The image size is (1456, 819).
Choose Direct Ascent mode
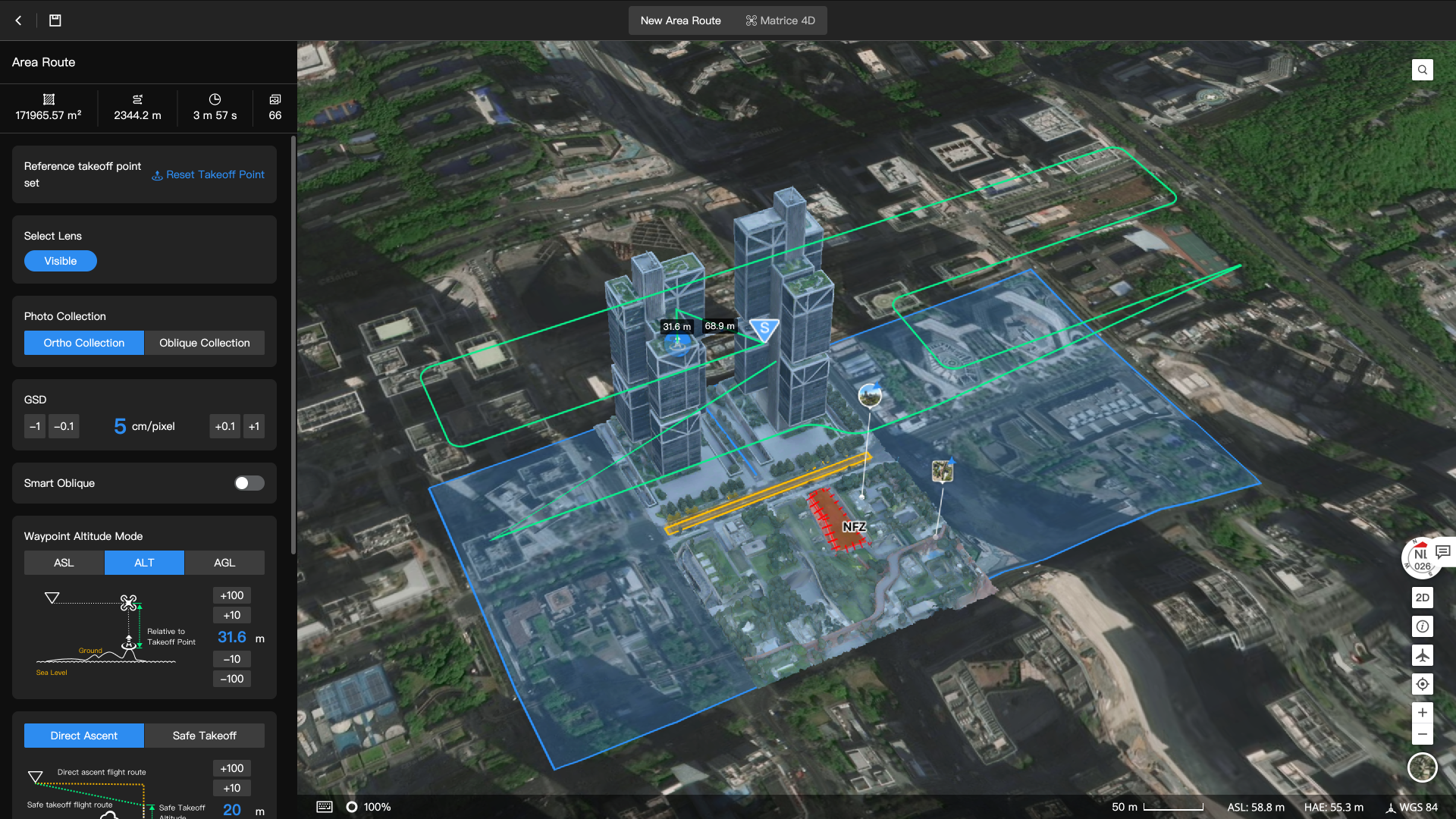pos(84,736)
